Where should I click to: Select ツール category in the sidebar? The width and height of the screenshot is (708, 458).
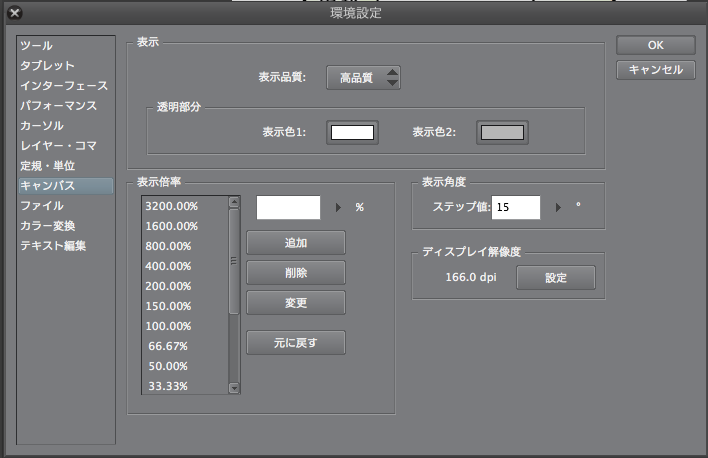pyautogui.click(x=66, y=46)
